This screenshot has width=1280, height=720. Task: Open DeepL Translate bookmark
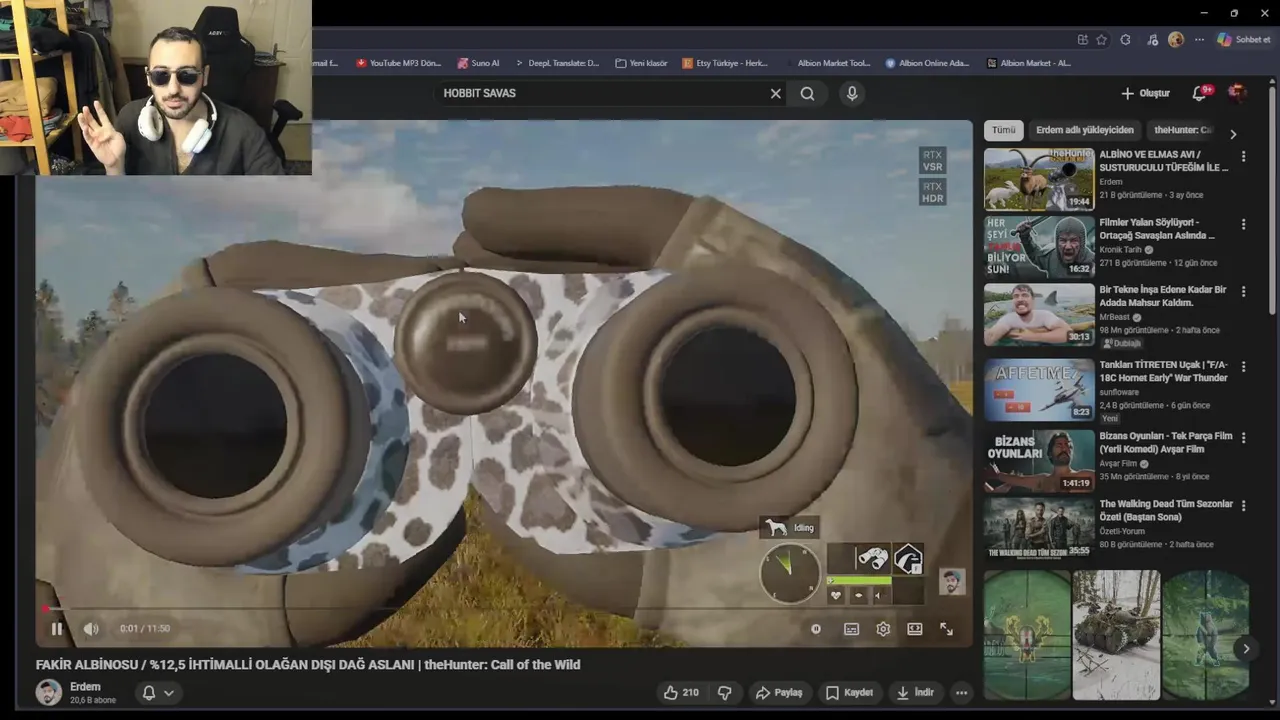(557, 63)
